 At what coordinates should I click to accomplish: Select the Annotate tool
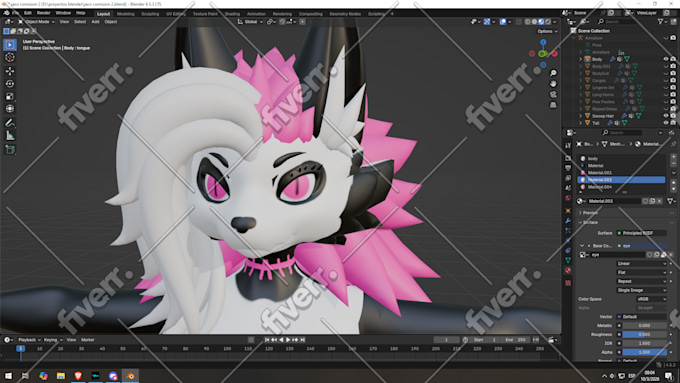[10, 123]
